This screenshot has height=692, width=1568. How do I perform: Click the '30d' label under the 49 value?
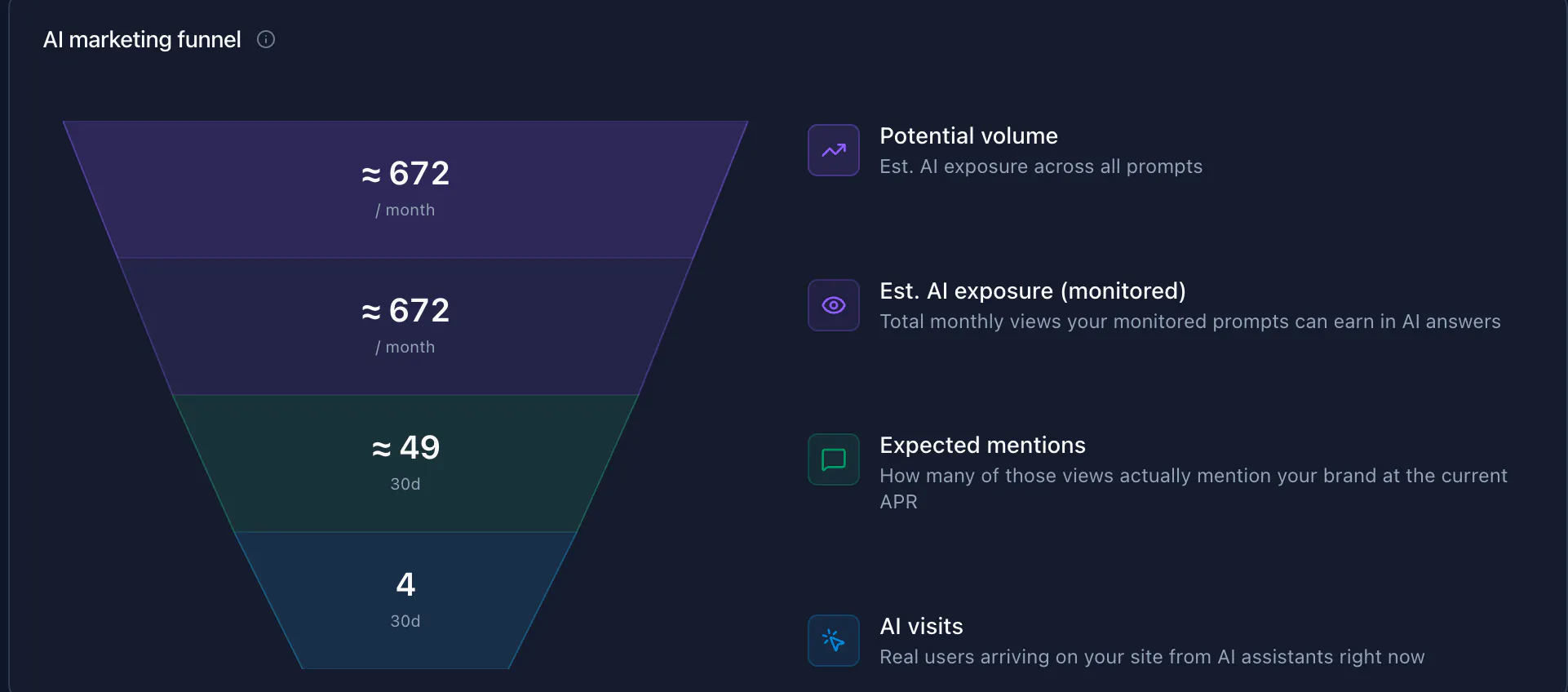[x=405, y=484]
